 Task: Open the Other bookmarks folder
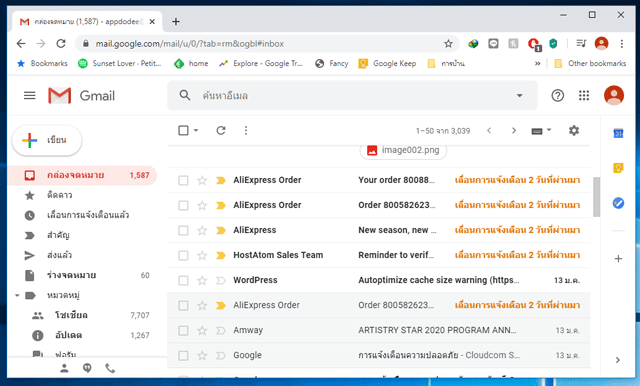[590, 63]
